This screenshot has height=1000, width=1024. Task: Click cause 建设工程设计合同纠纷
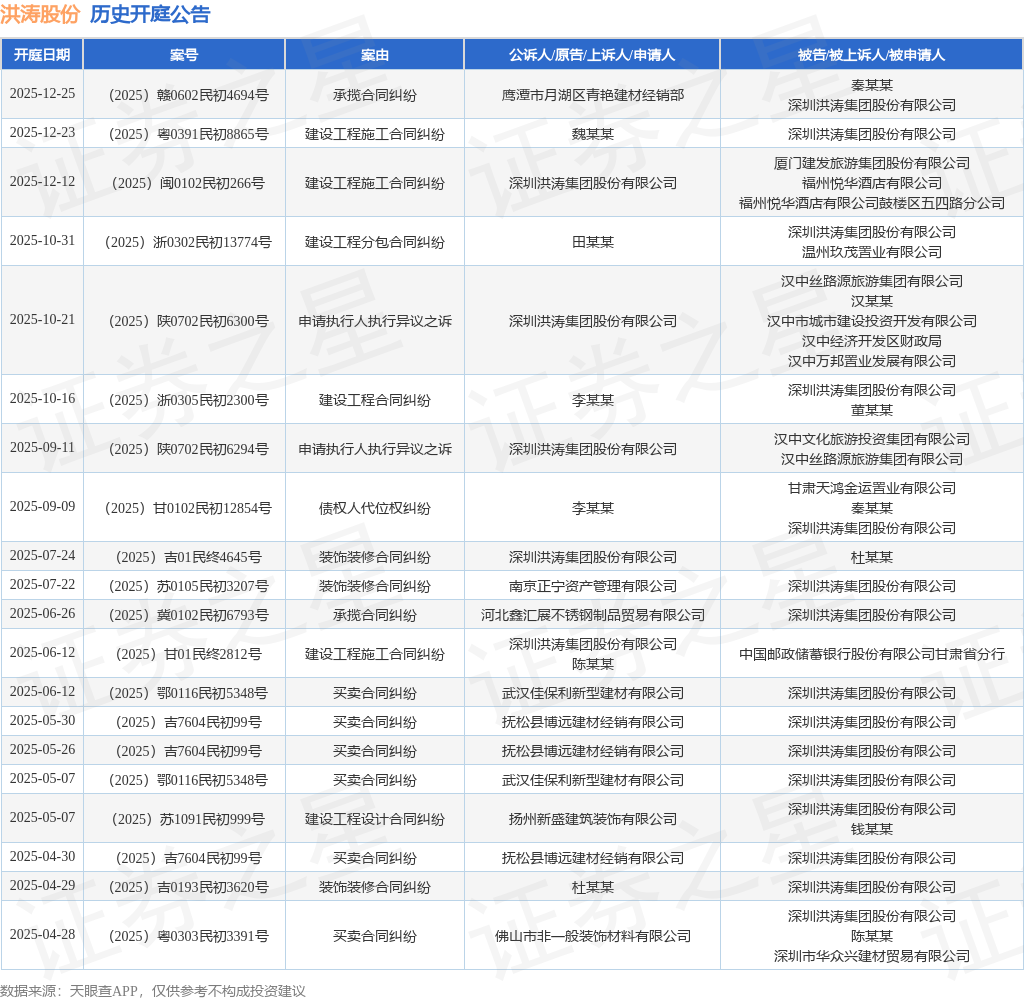point(375,819)
